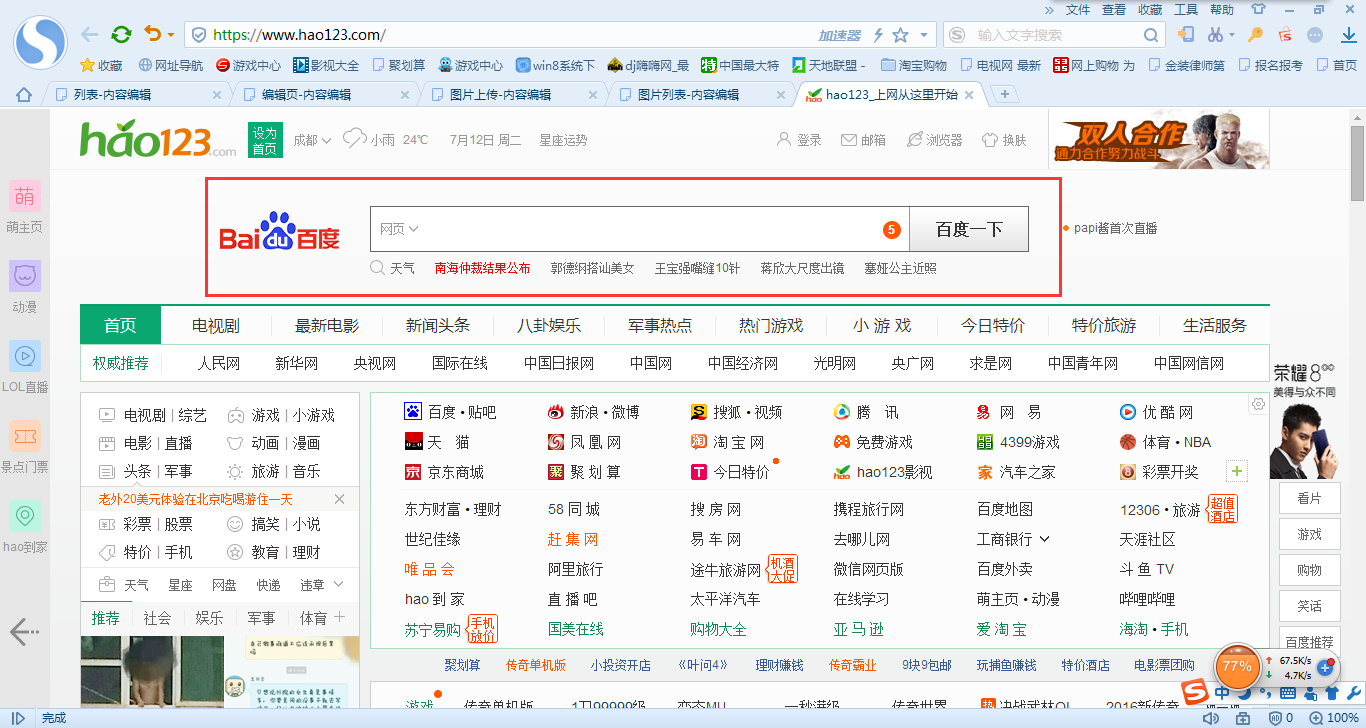Click the 景点门票 sidebar icon
Image resolution: width=1366 pixels, height=728 pixels.
(x=24, y=436)
